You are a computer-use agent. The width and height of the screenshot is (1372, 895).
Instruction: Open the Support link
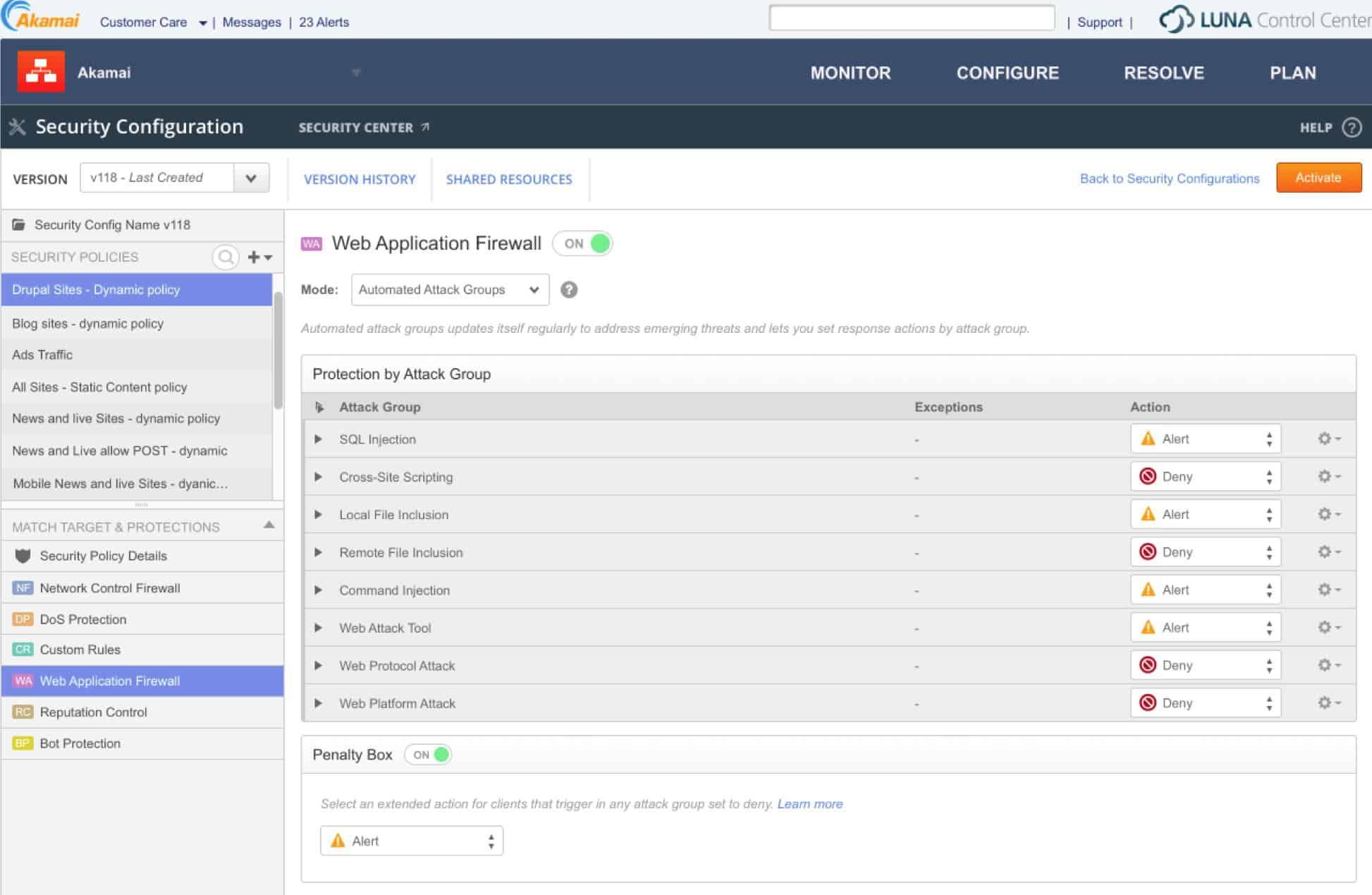tap(1099, 22)
